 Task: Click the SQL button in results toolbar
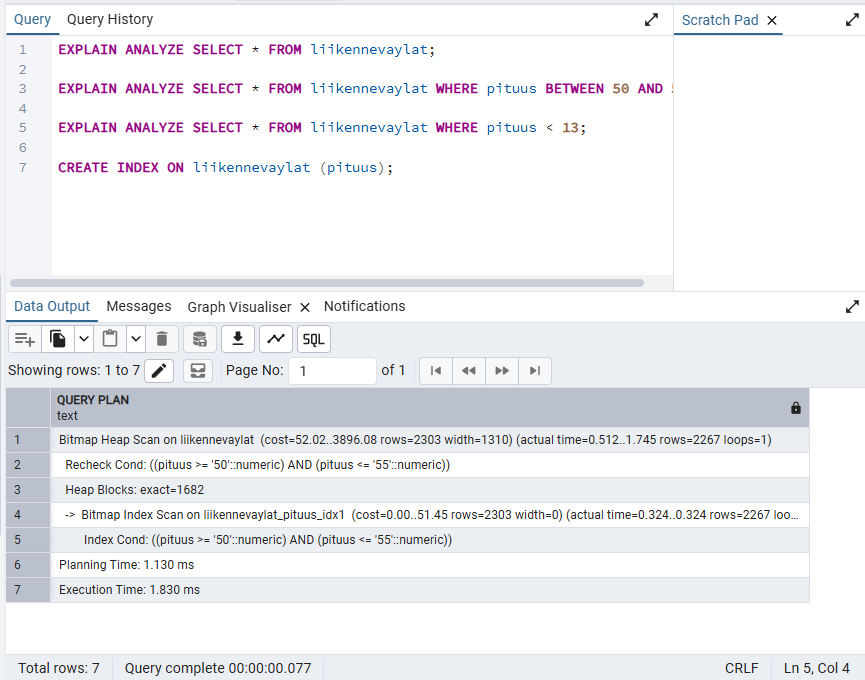click(x=314, y=339)
